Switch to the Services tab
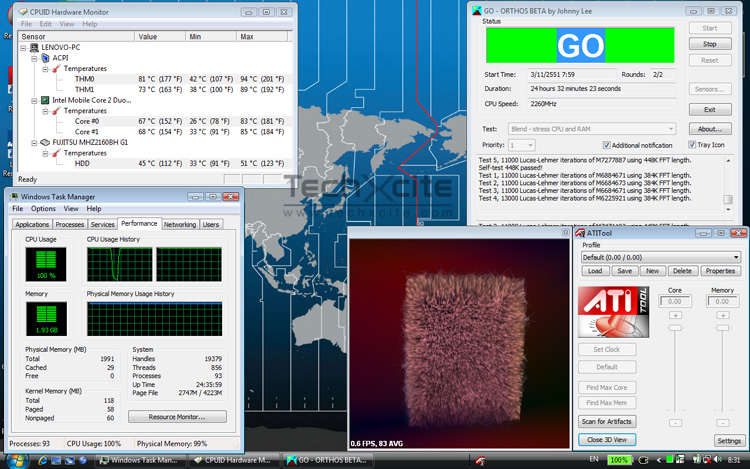 pos(102,224)
